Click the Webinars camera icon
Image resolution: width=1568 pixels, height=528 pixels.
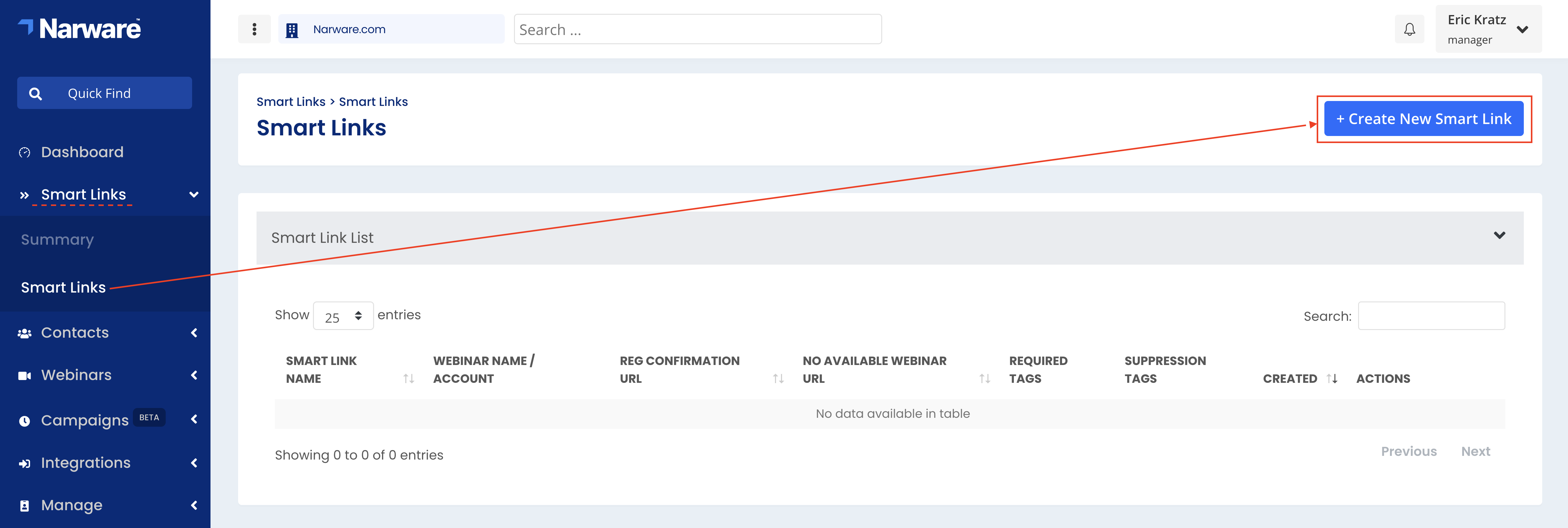(24, 376)
